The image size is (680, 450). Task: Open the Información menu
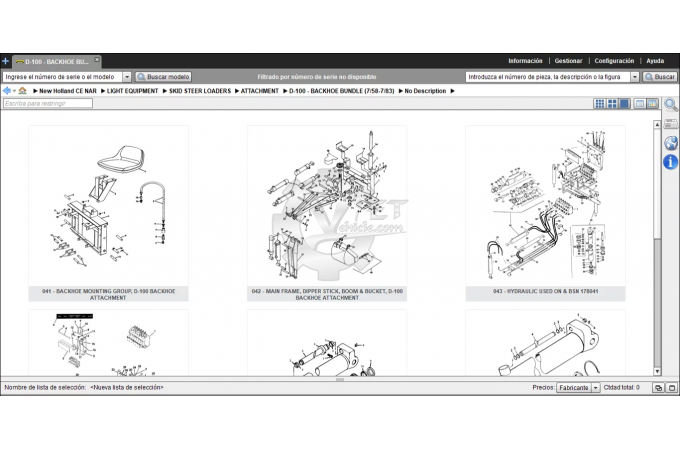pos(525,61)
